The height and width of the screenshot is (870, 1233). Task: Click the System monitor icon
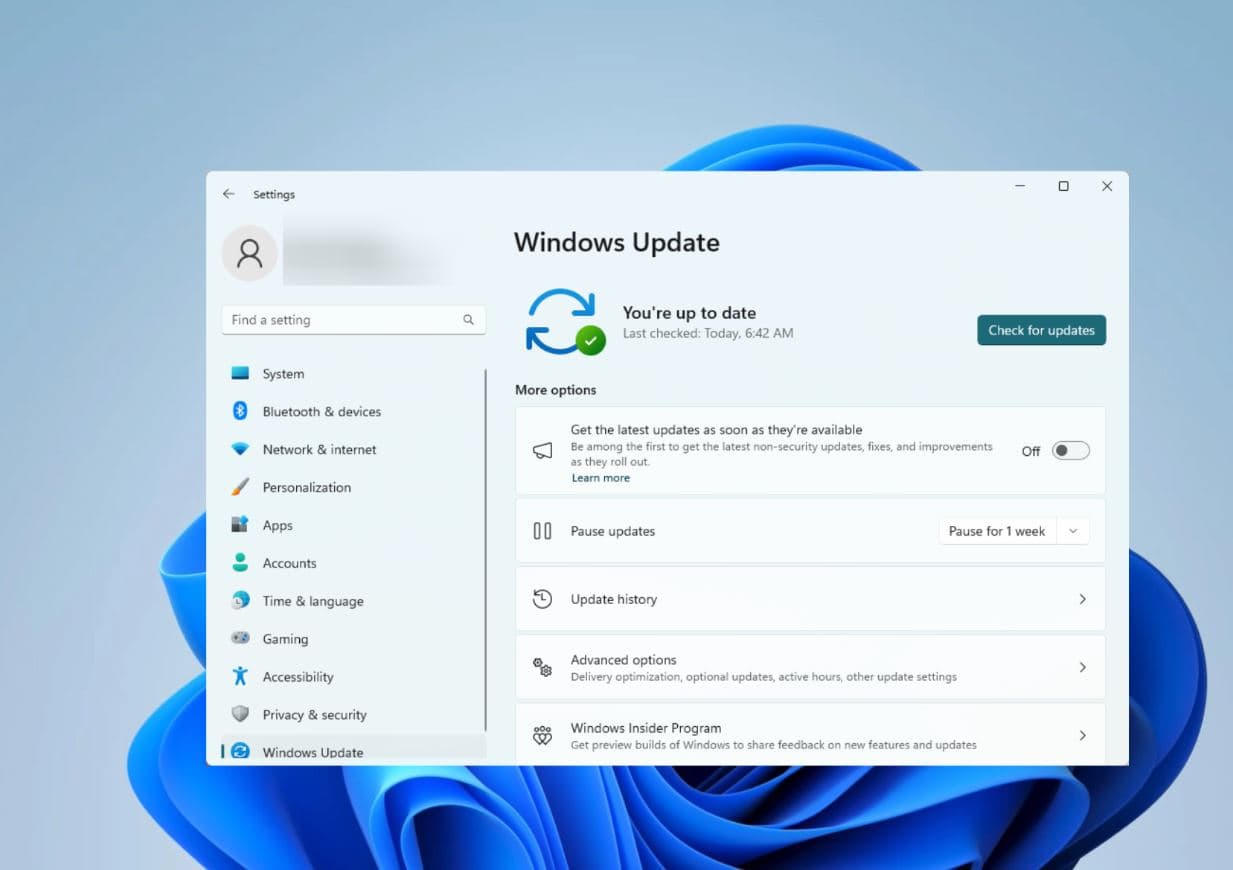[x=240, y=373]
